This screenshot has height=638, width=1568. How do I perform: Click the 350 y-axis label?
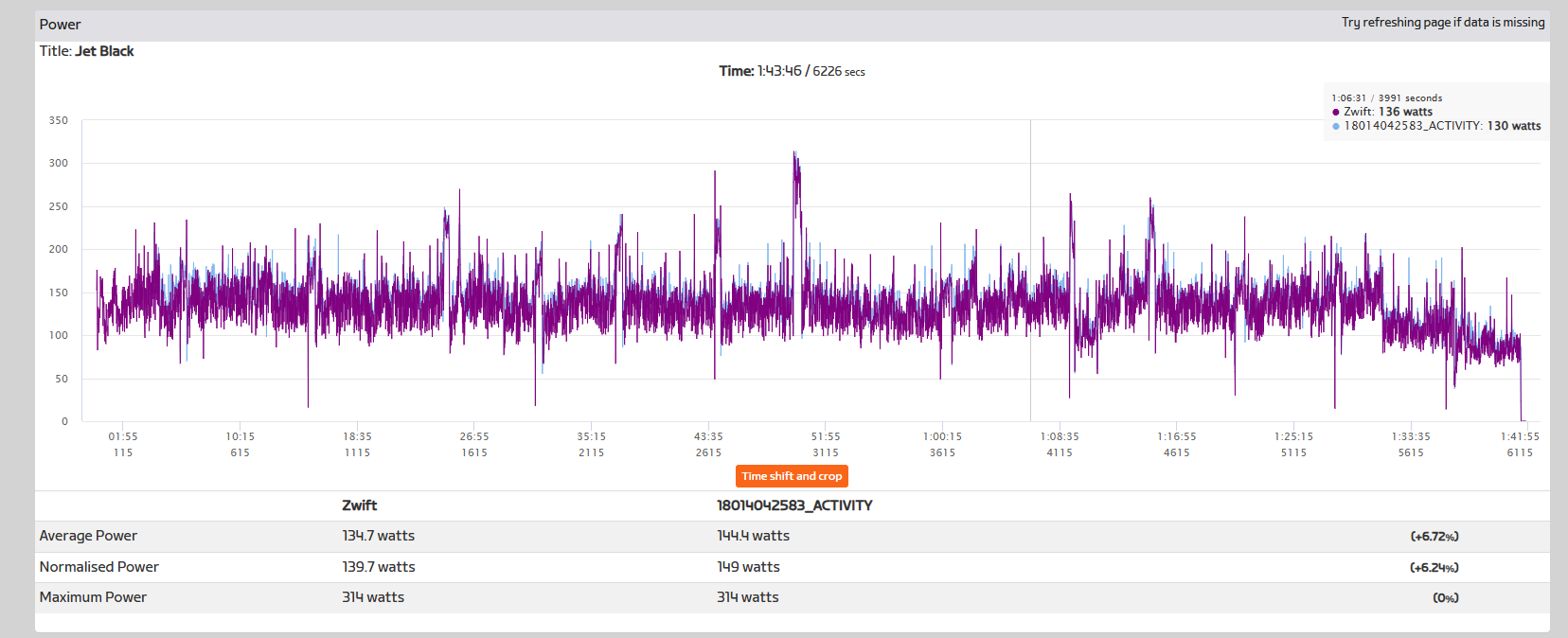coord(59,120)
